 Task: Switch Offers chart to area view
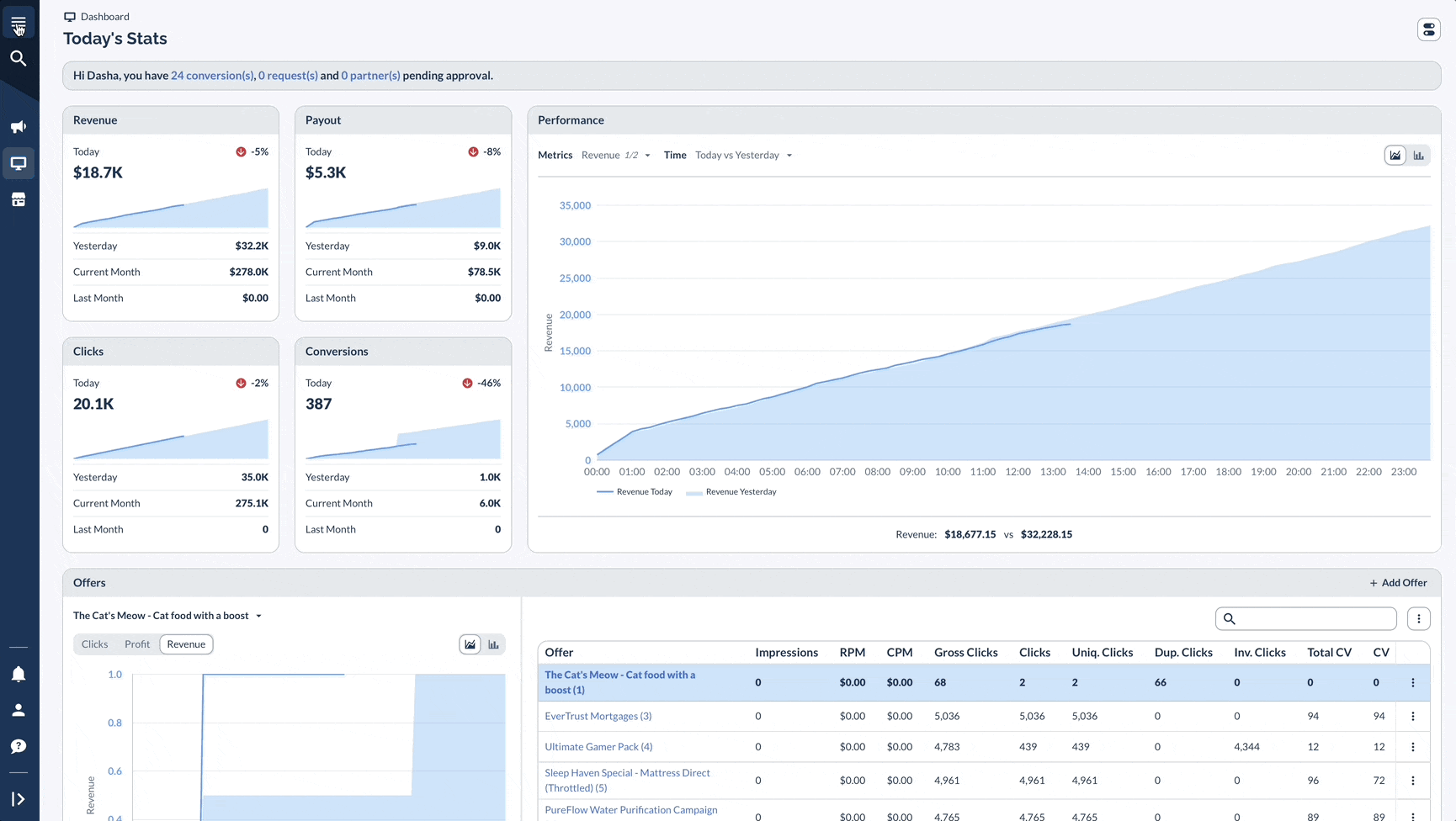point(470,644)
